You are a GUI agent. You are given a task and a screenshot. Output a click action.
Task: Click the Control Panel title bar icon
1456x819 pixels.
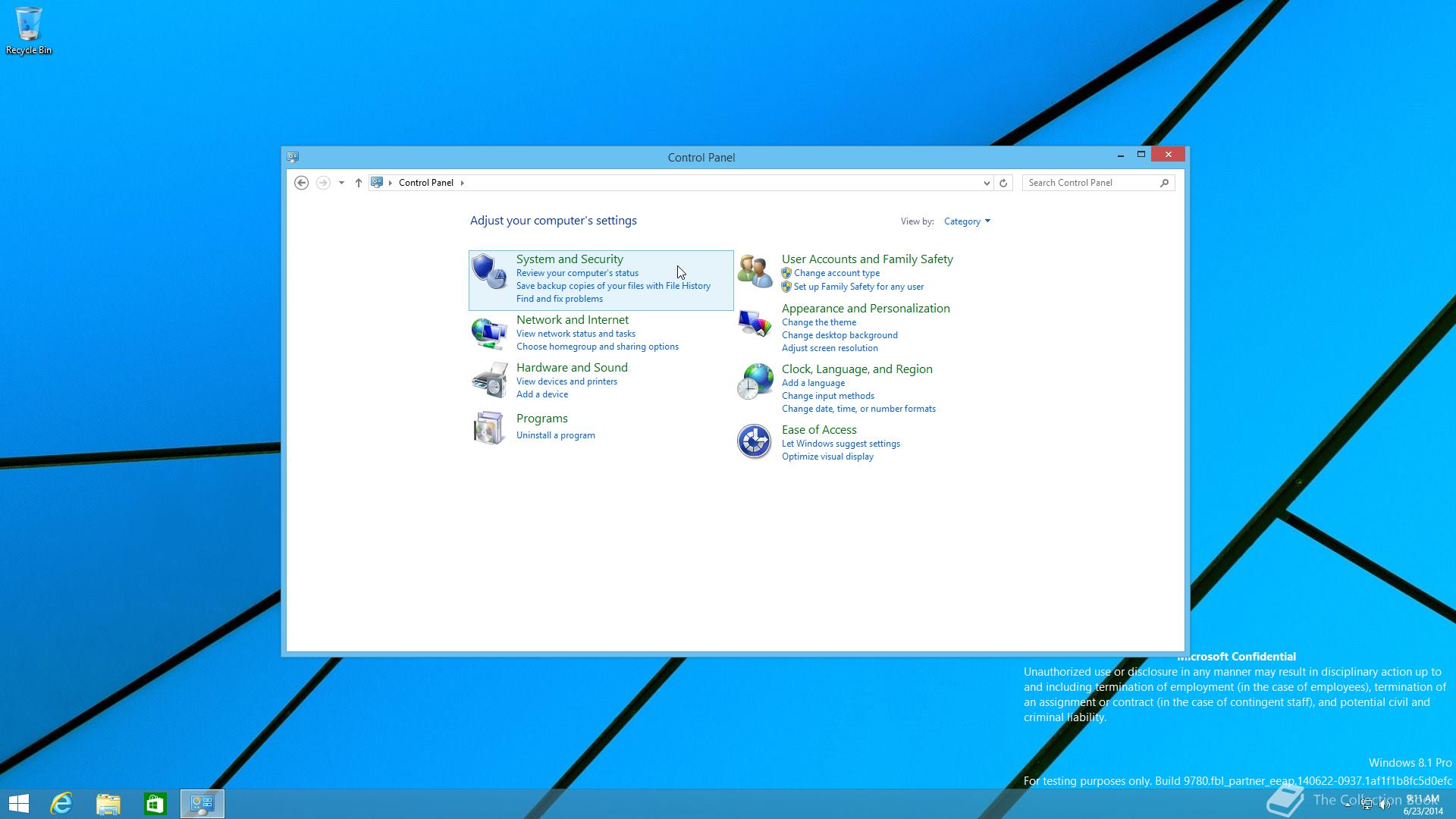[293, 157]
